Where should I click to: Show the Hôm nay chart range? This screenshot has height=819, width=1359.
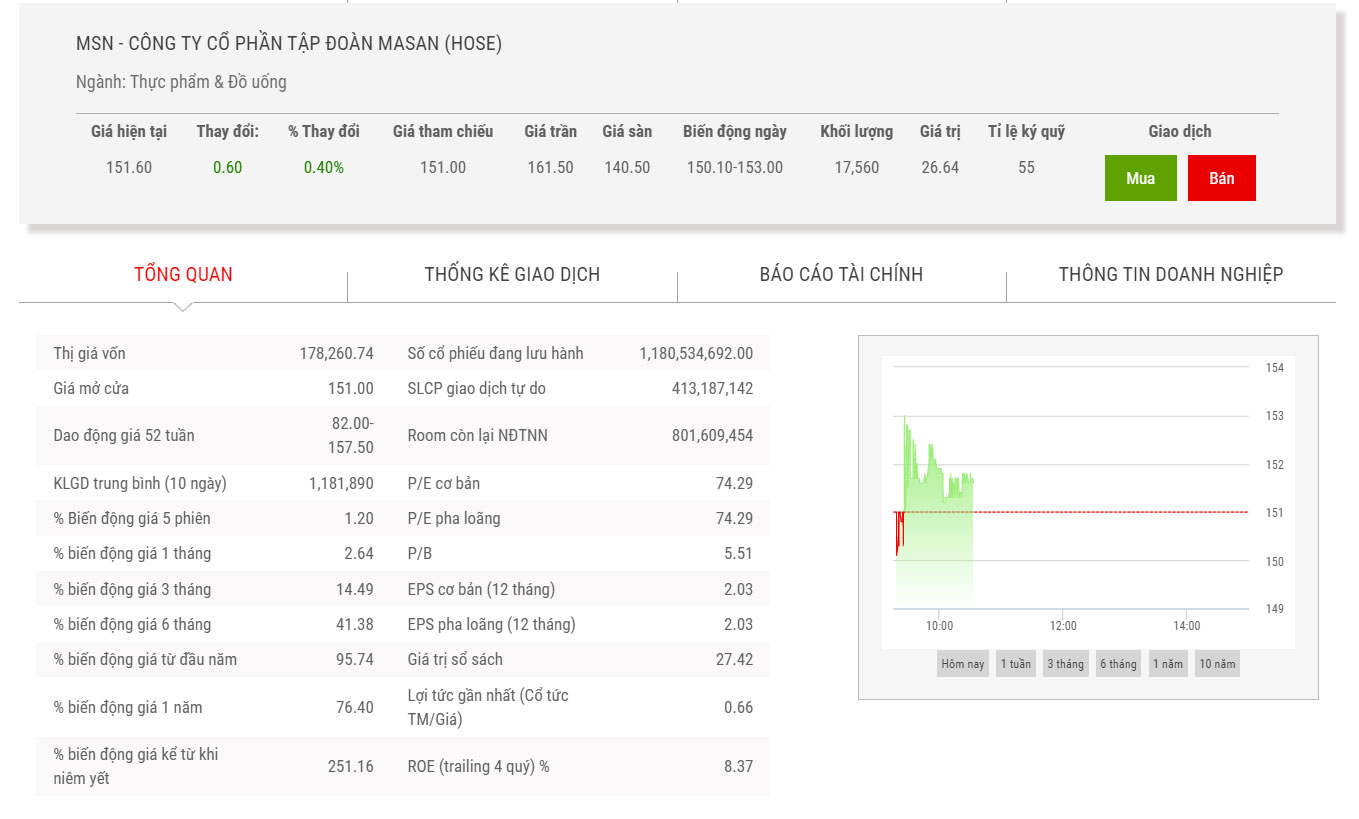[962, 664]
